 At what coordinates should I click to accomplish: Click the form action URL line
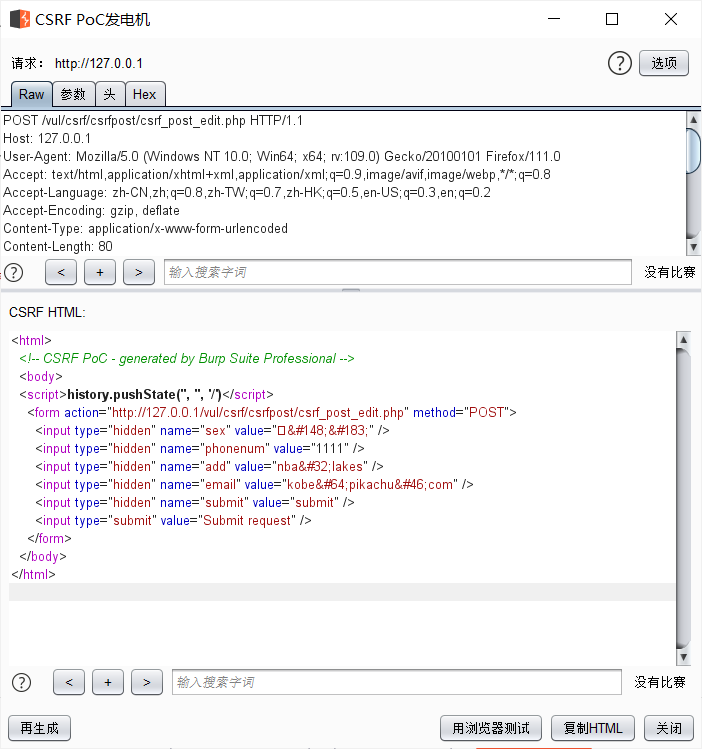click(272, 412)
